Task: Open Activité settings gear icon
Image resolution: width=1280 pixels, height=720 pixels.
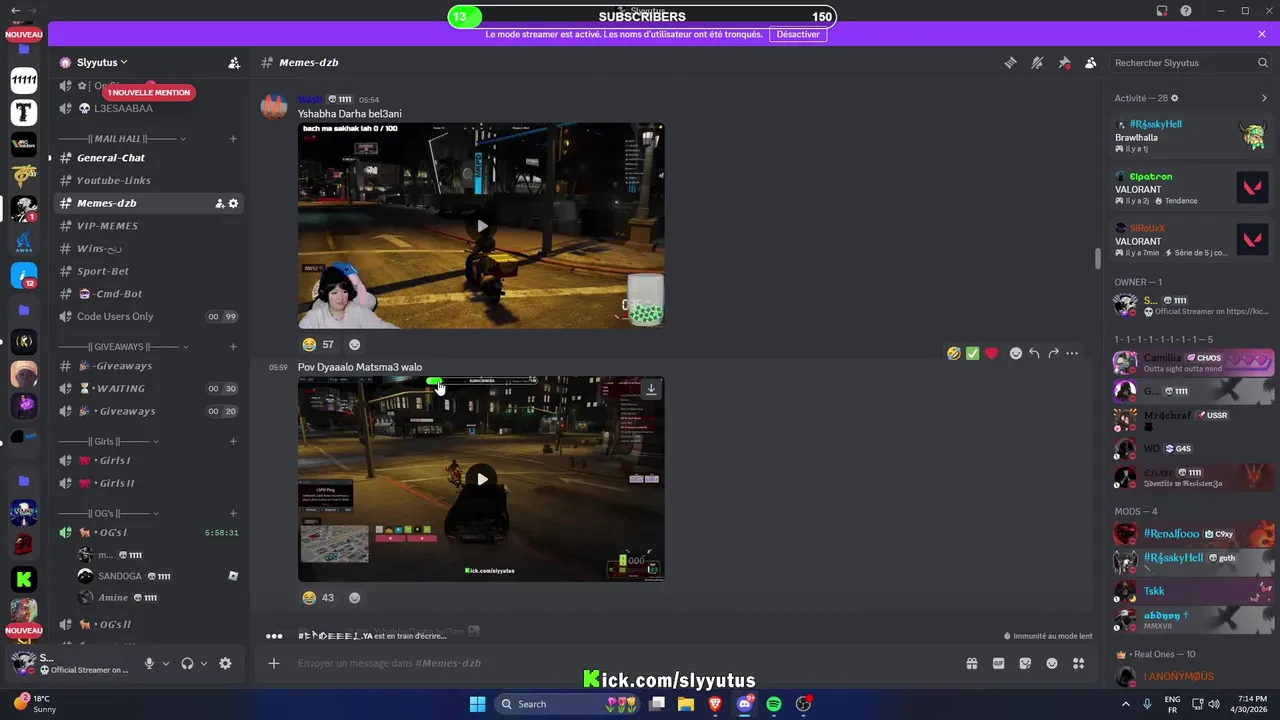Action: (x=1175, y=98)
